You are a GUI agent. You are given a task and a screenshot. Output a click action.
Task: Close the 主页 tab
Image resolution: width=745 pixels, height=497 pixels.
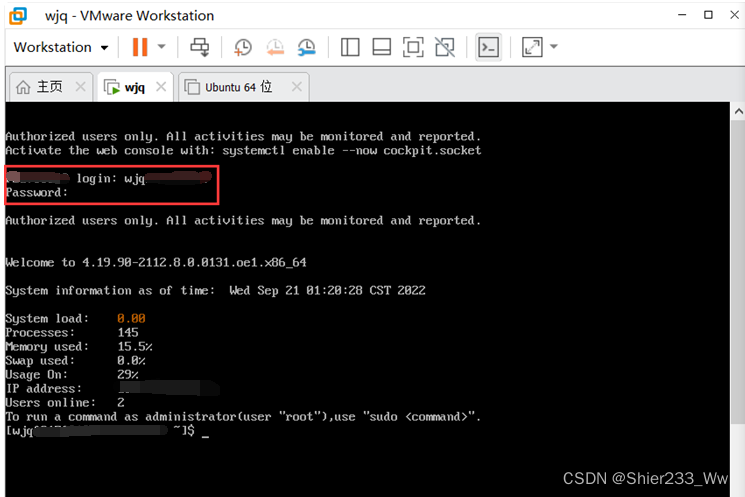(80, 86)
